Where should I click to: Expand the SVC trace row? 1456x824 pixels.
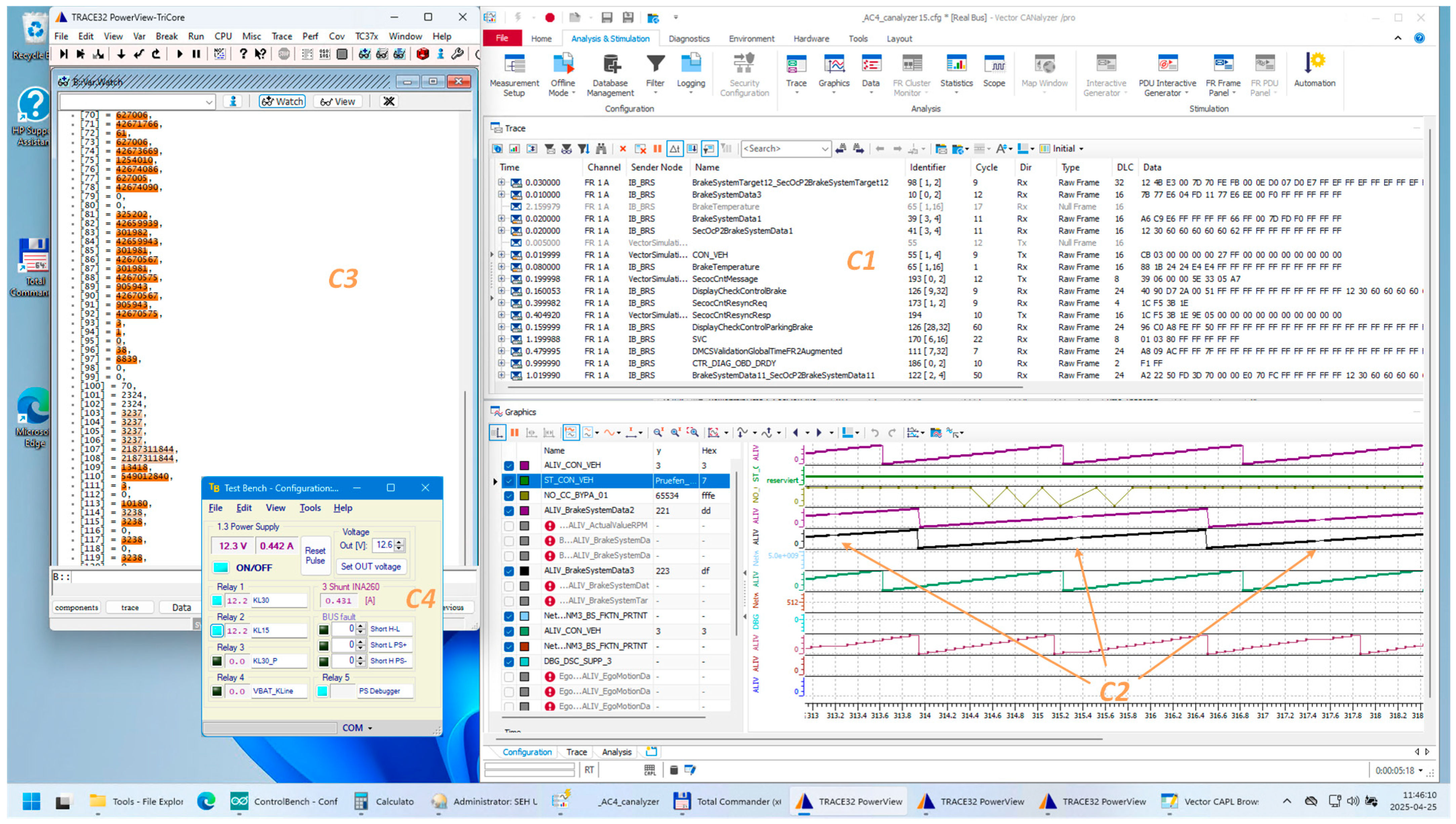tap(501, 340)
